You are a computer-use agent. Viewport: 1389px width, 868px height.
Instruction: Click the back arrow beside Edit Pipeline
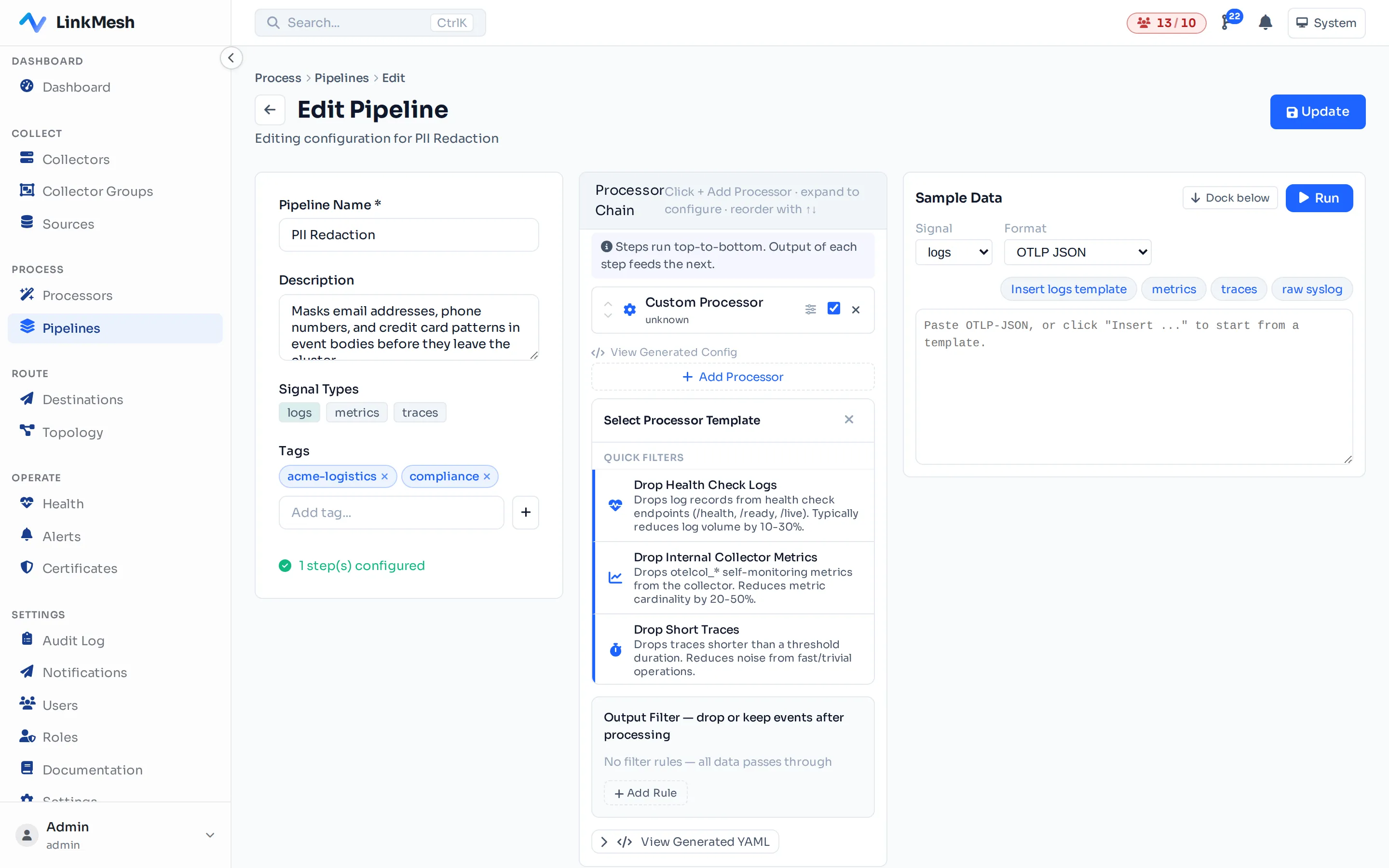270,109
